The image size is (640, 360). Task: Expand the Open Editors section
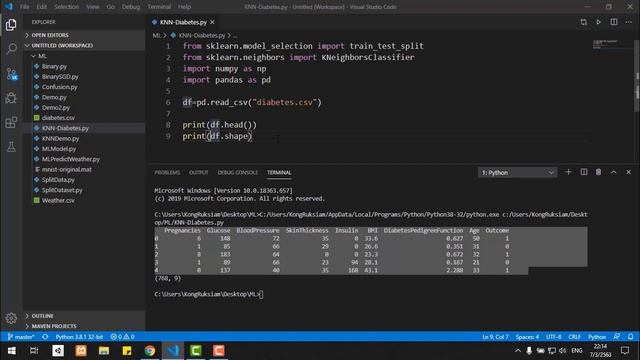pos(84,35)
